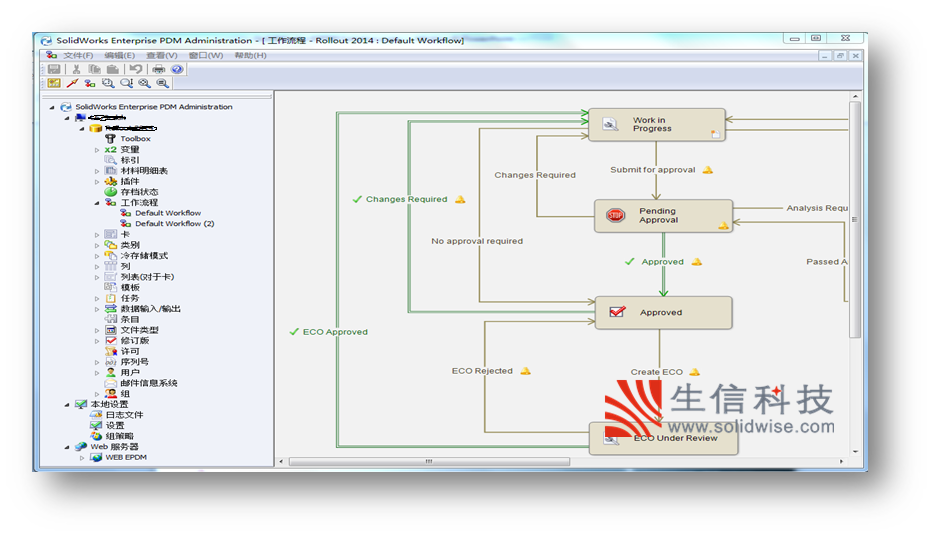Click the Cut scissors icon

[76, 69]
